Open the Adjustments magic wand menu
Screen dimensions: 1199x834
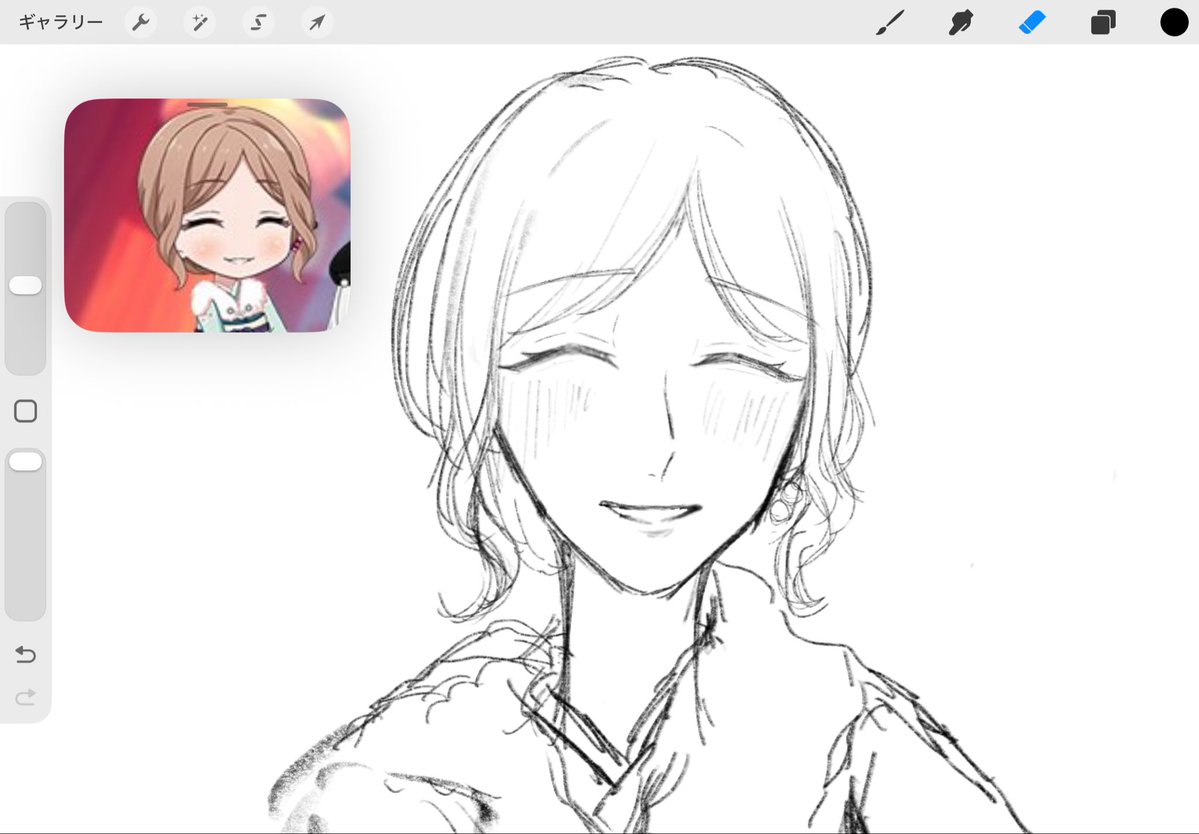click(200, 22)
